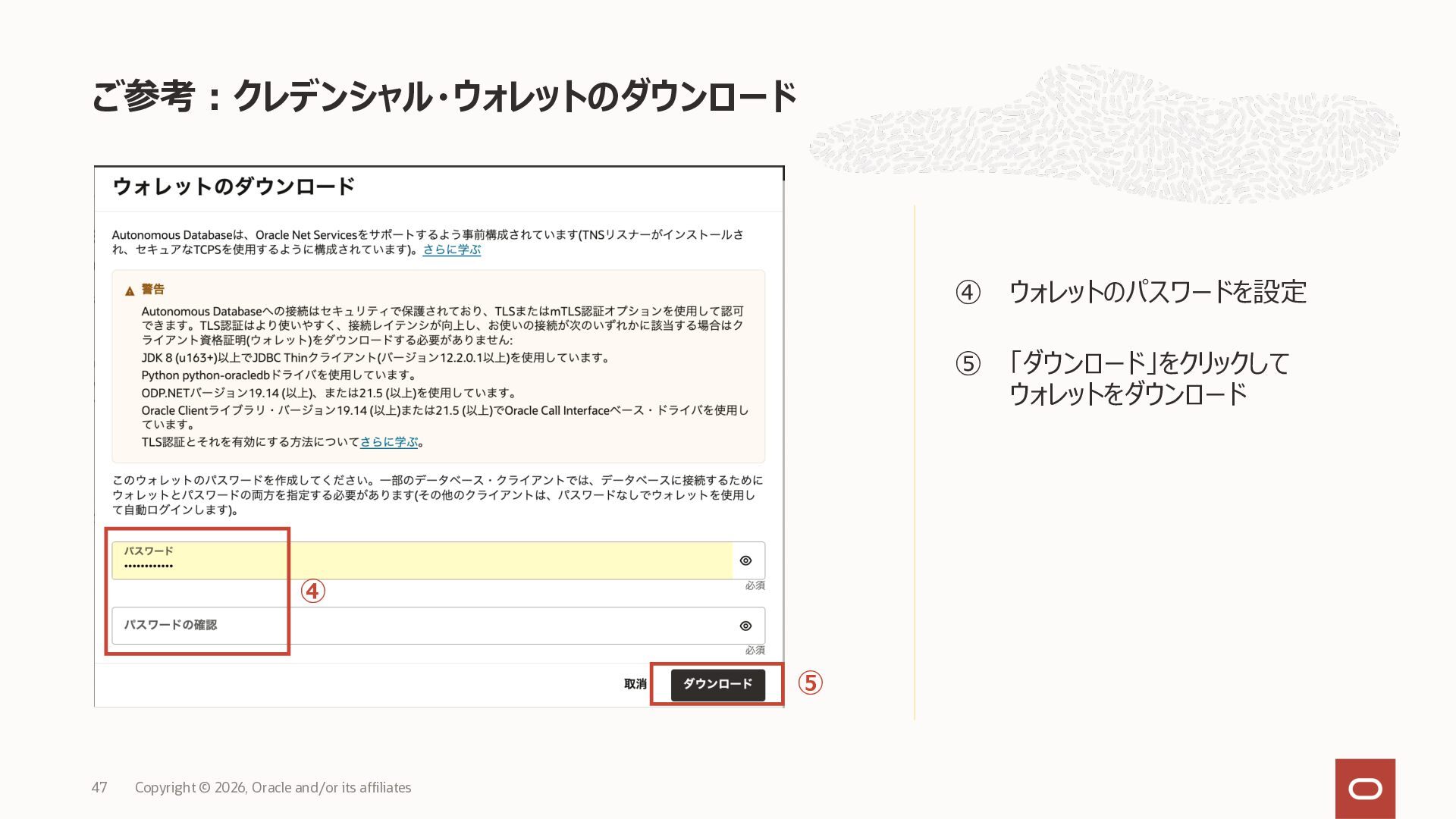Open さらに学ぶ link after TCPS description
1456x819 pixels.
(x=451, y=249)
